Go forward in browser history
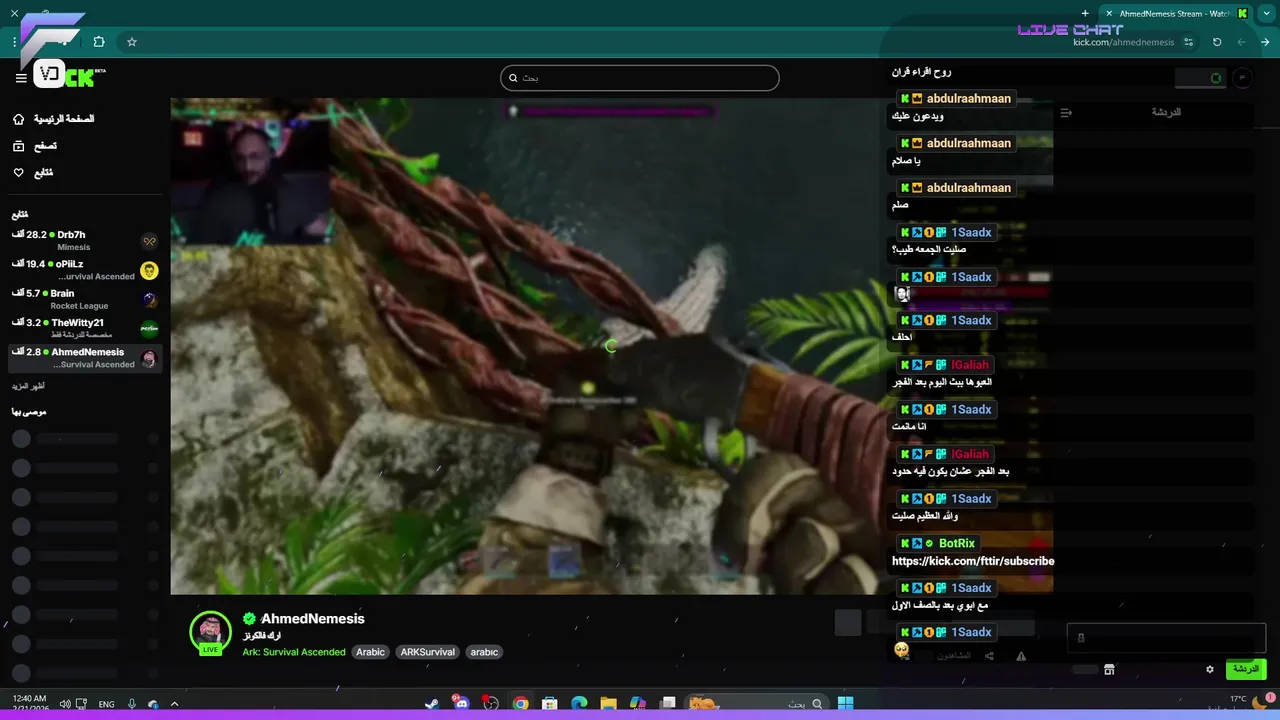Viewport: 1280px width, 720px height. coord(1241,42)
